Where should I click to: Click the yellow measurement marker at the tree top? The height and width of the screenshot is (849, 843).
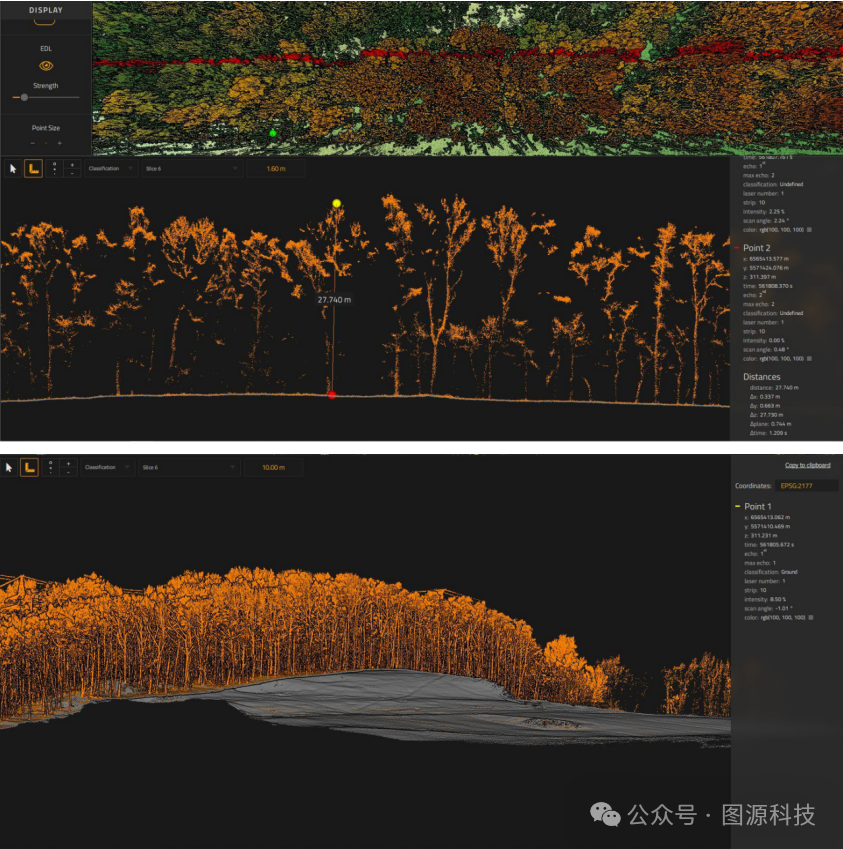click(337, 203)
